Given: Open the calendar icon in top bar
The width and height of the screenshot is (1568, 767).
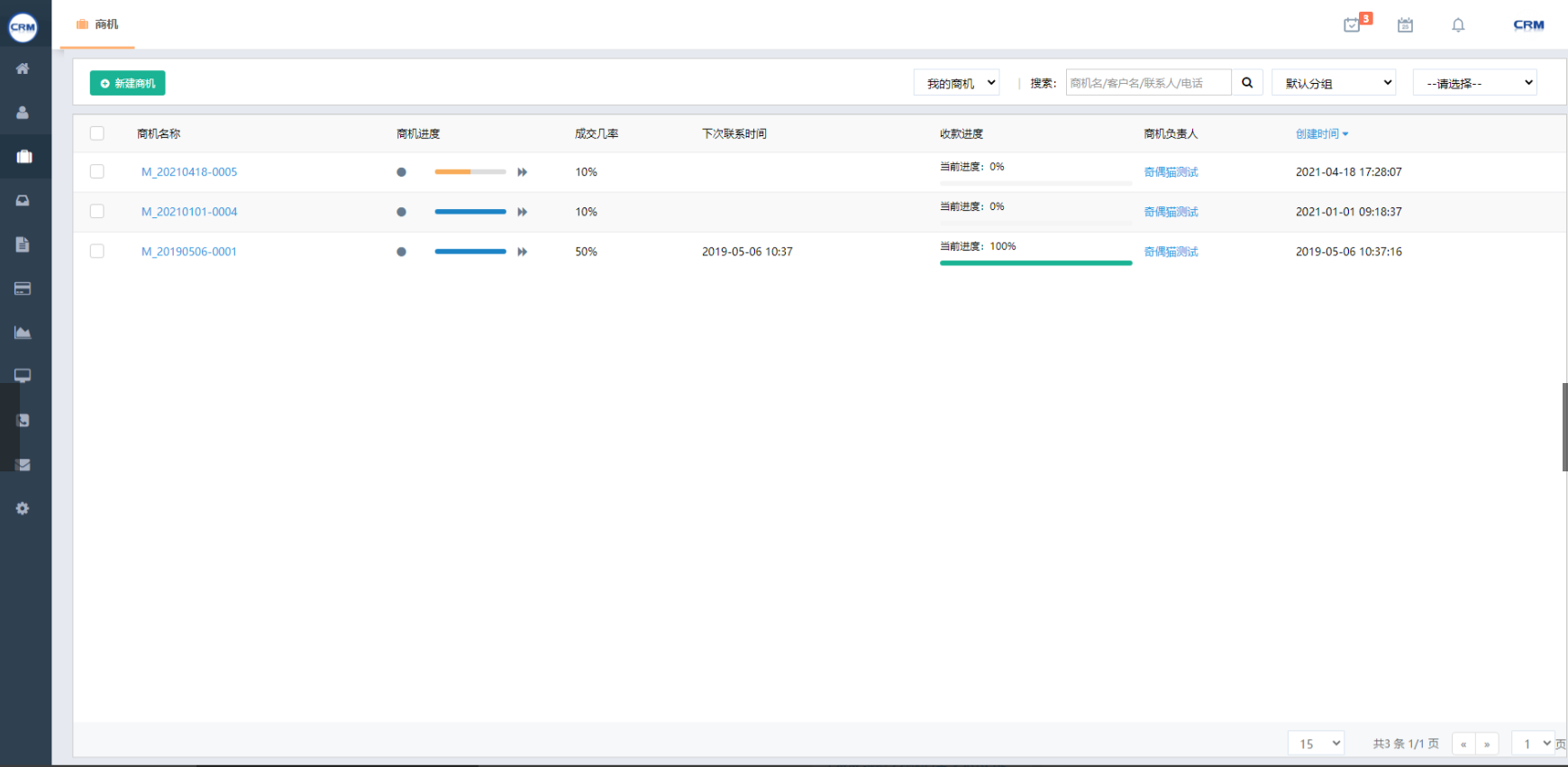Looking at the screenshot, I should pos(1405,25).
